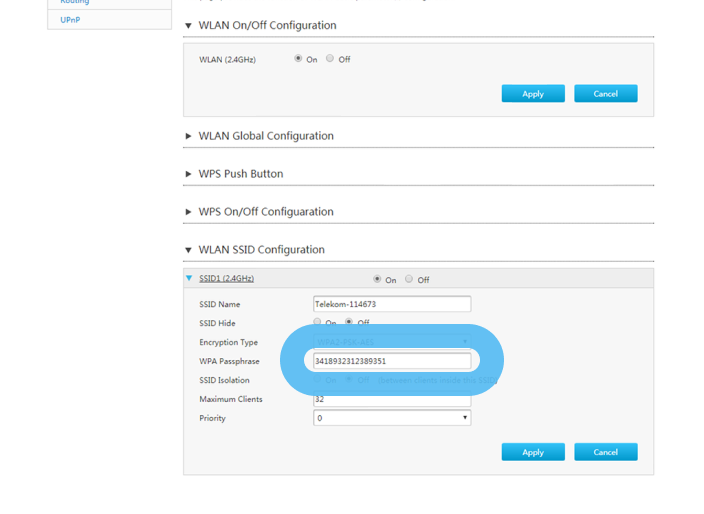Cancel the SSID configuration changes
The image size is (704, 514).
605,452
